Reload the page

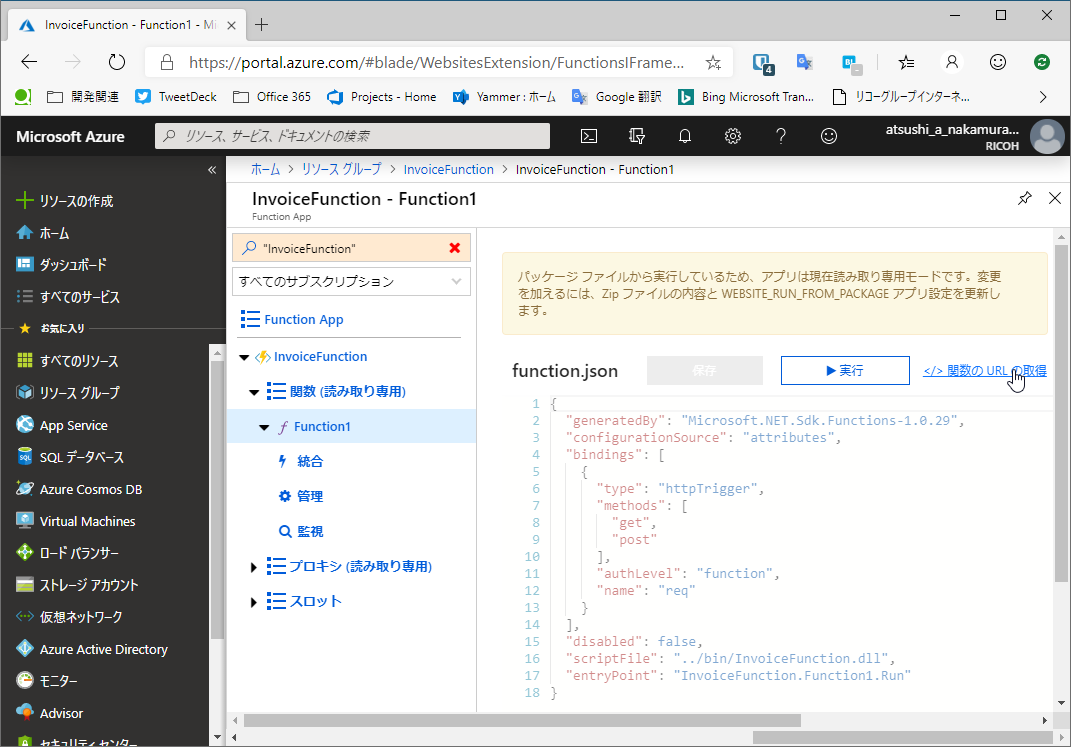tap(117, 62)
